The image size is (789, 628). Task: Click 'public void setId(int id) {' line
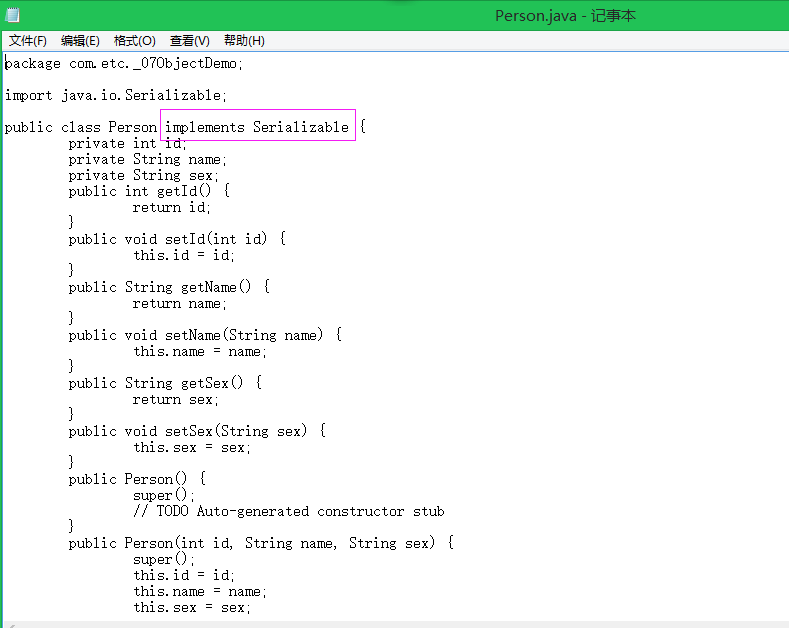[178, 239]
